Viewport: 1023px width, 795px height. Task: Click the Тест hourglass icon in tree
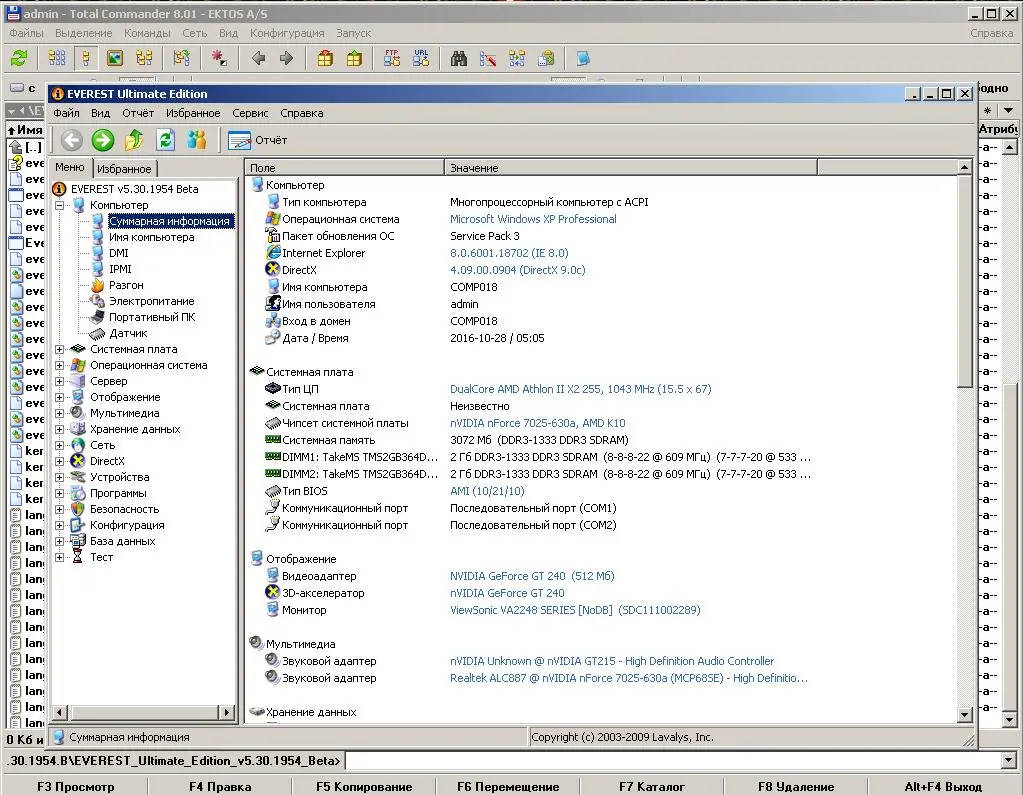click(x=78, y=557)
